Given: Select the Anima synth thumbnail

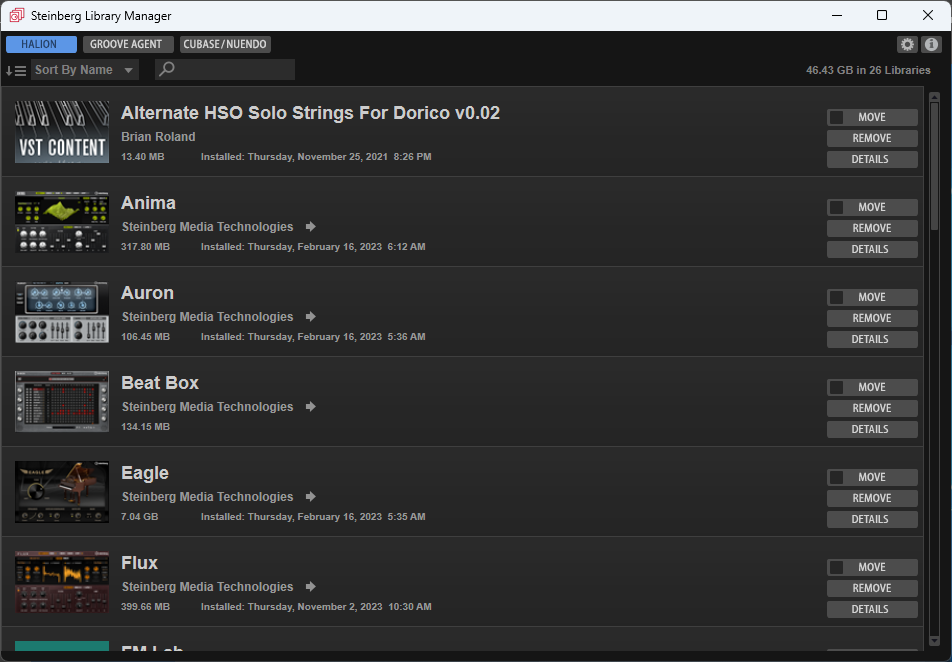Looking at the screenshot, I should tap(62, 222).
